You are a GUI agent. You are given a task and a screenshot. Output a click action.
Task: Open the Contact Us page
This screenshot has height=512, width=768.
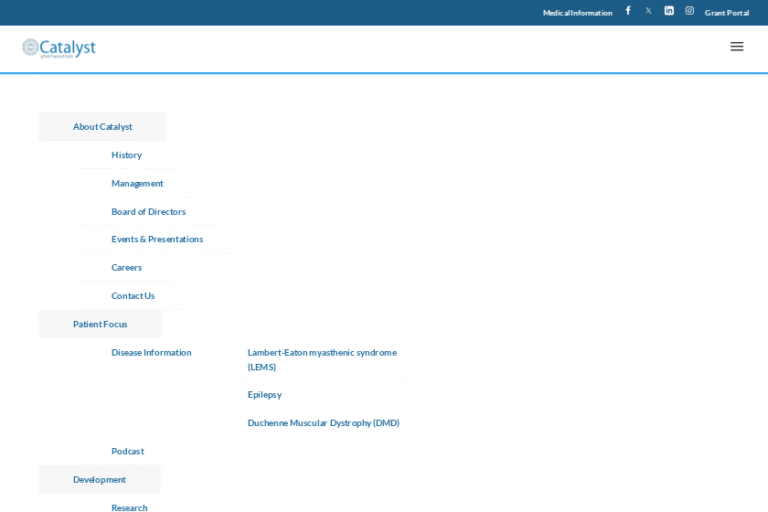(133, 296)
